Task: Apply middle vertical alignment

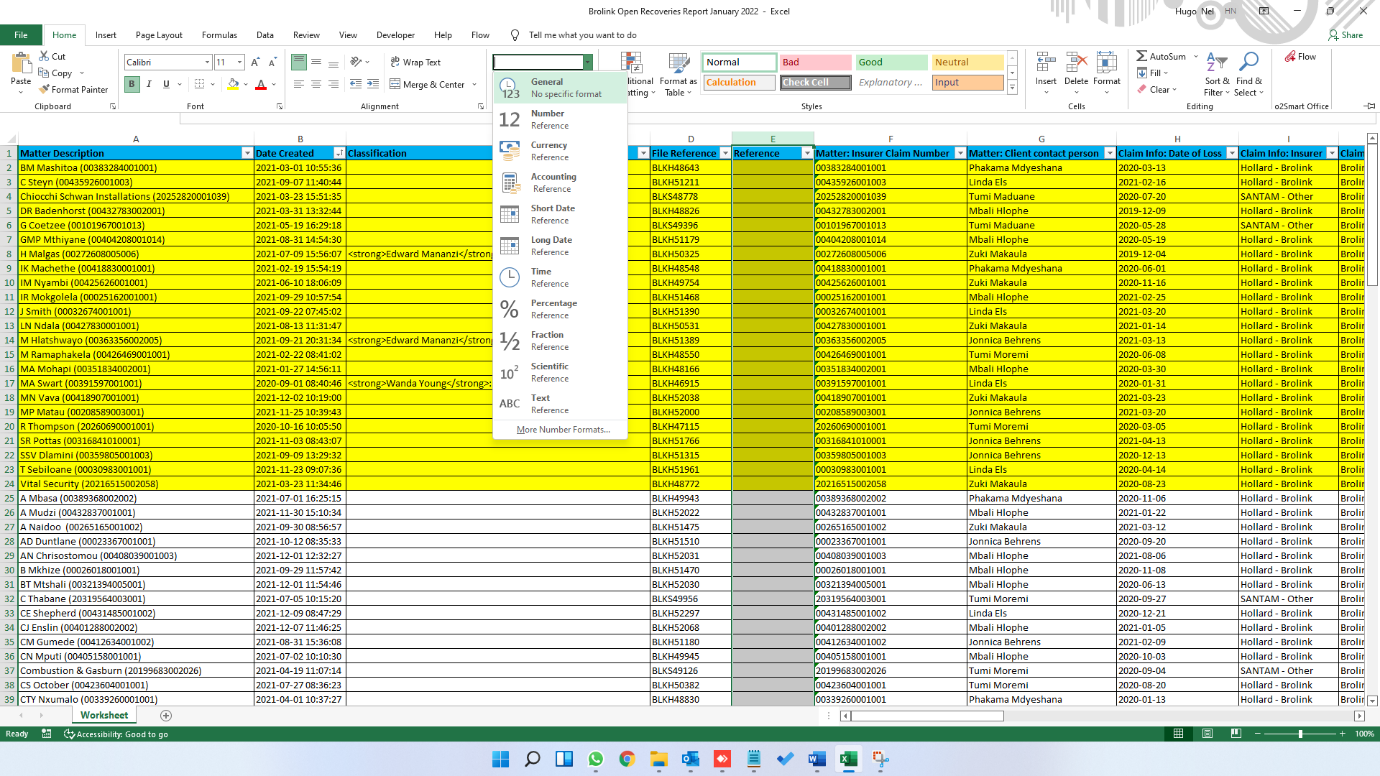Action: pyautogui.click(x=315, y=62)
